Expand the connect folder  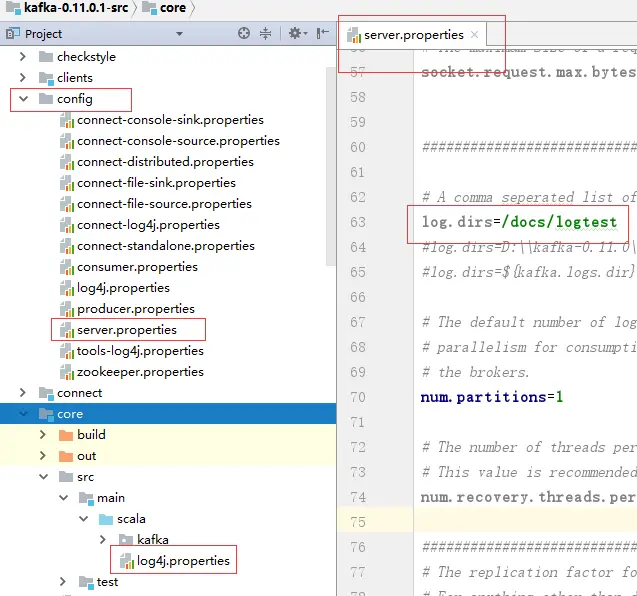click(x=23, y=392)
